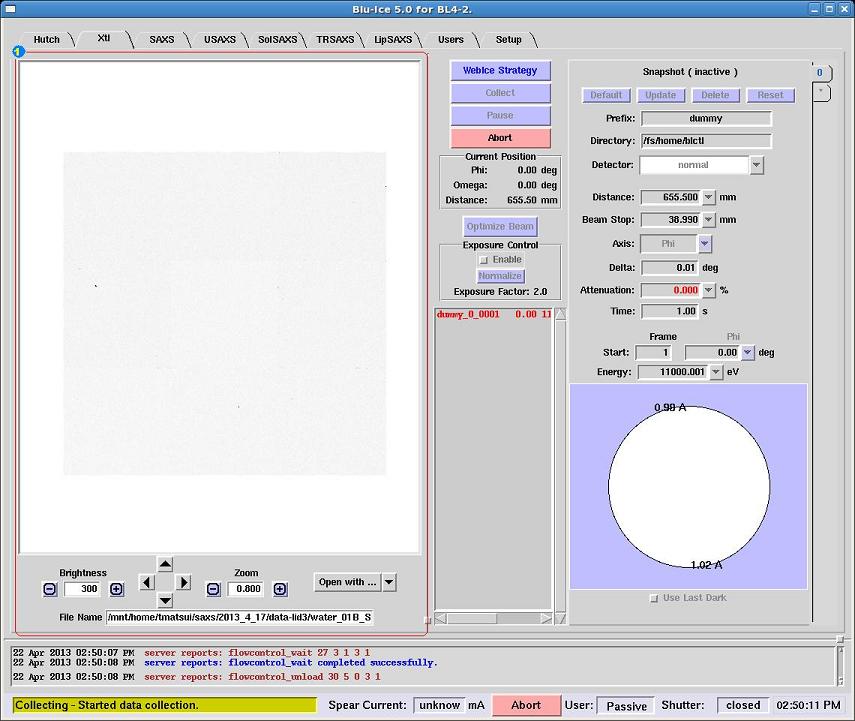Click the Brightness decrease minus icon

(x=50, y=589)
